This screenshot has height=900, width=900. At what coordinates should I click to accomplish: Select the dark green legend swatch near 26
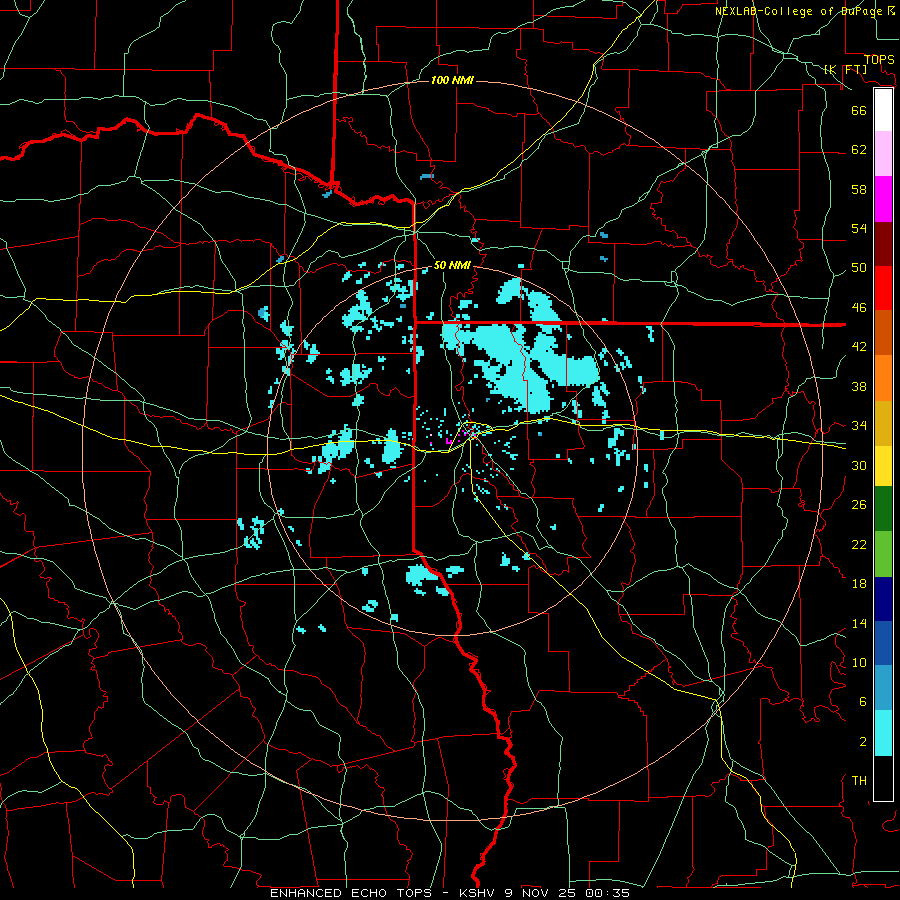(x=883, y=509)
